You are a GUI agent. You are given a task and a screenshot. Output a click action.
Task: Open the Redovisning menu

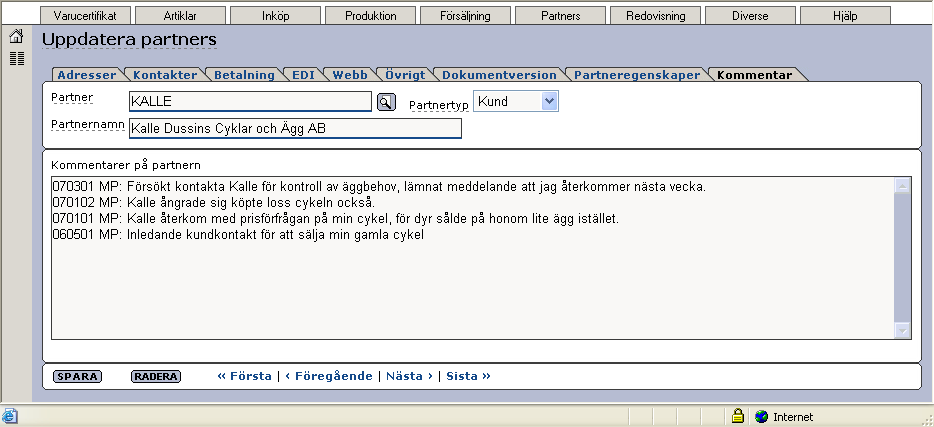[x=655, y=16]
